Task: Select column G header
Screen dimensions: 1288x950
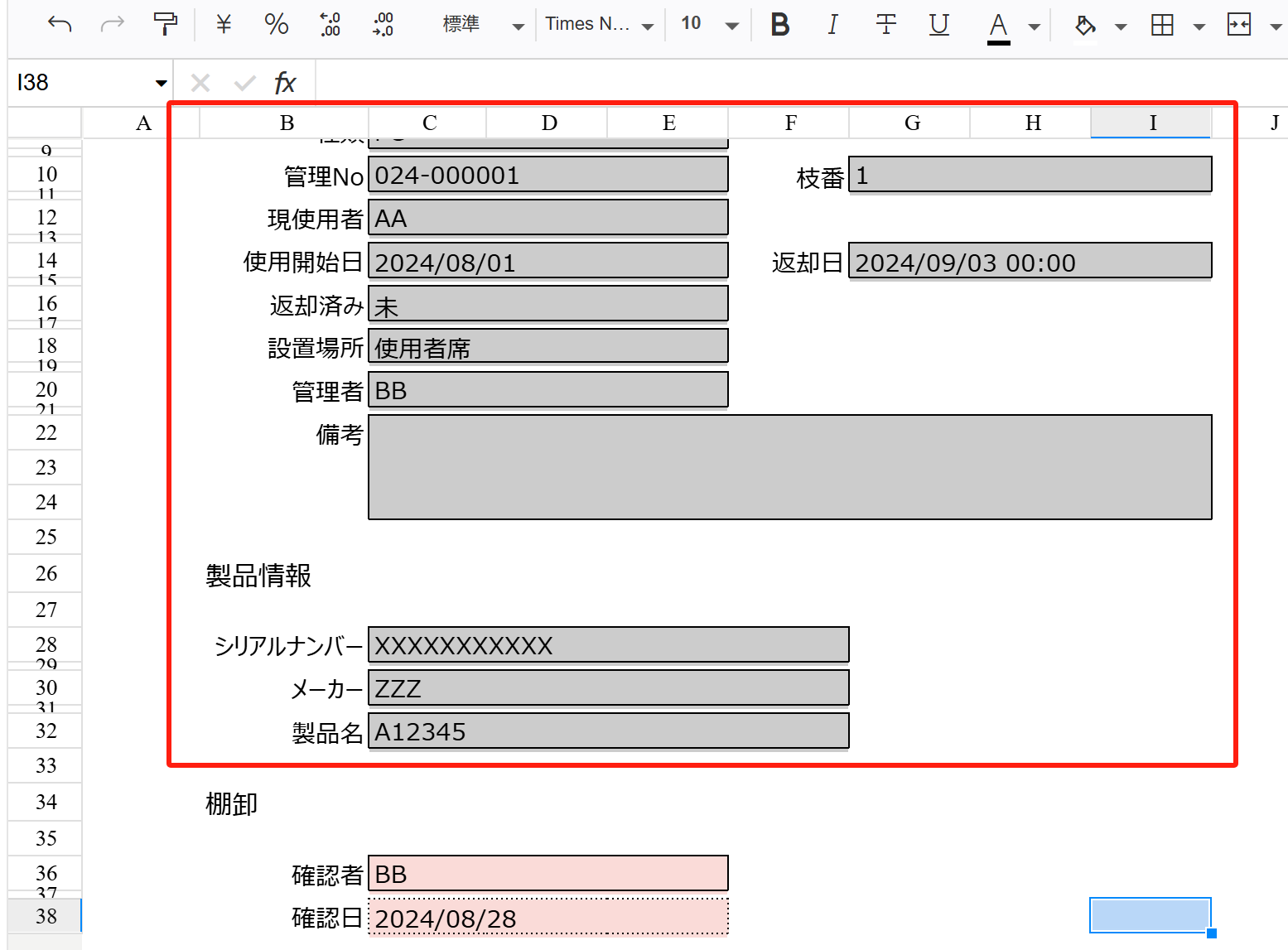Action: (x=911, y=123)
